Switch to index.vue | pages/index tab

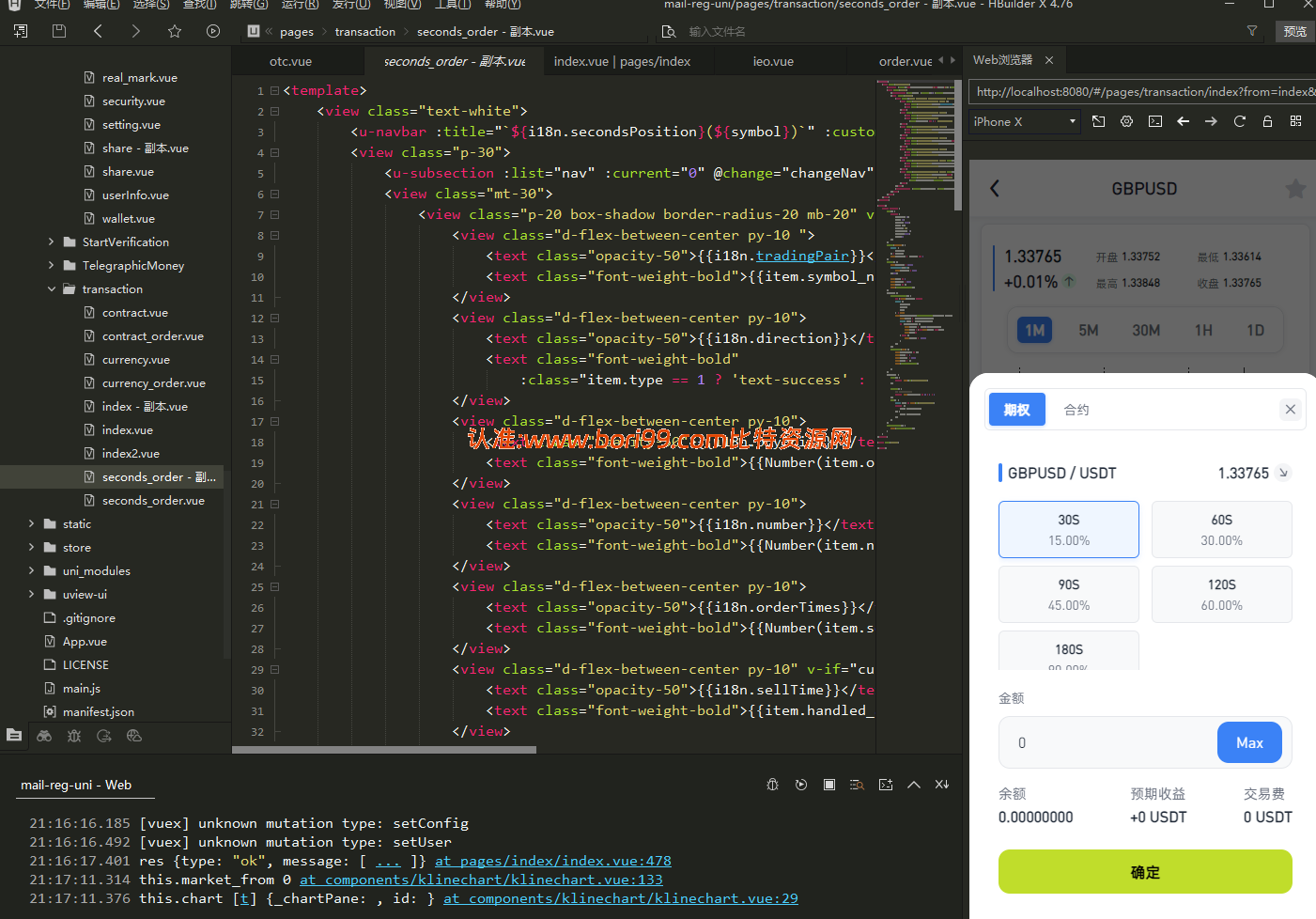tap(622, 61)
